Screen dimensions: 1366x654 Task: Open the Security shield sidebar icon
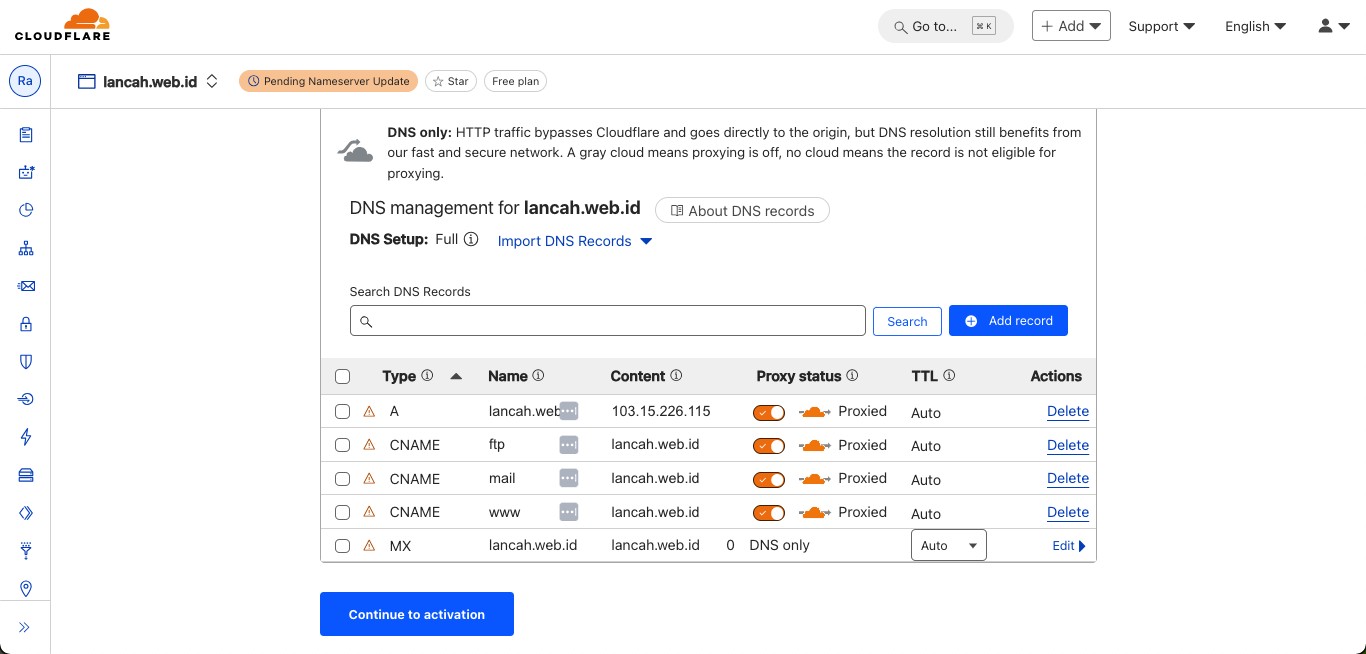(x=26, y=362)
